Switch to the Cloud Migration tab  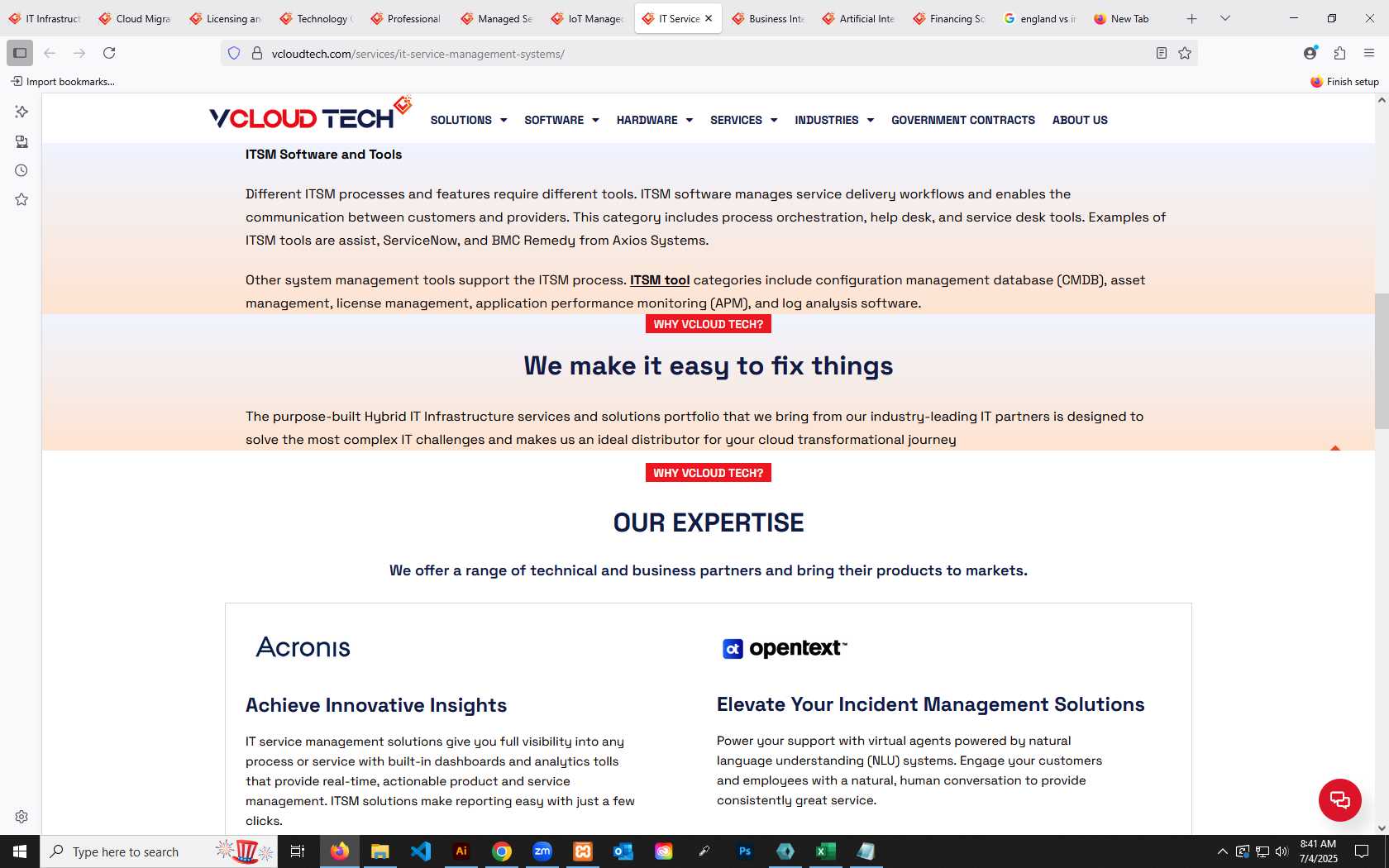tap(136, 18)
